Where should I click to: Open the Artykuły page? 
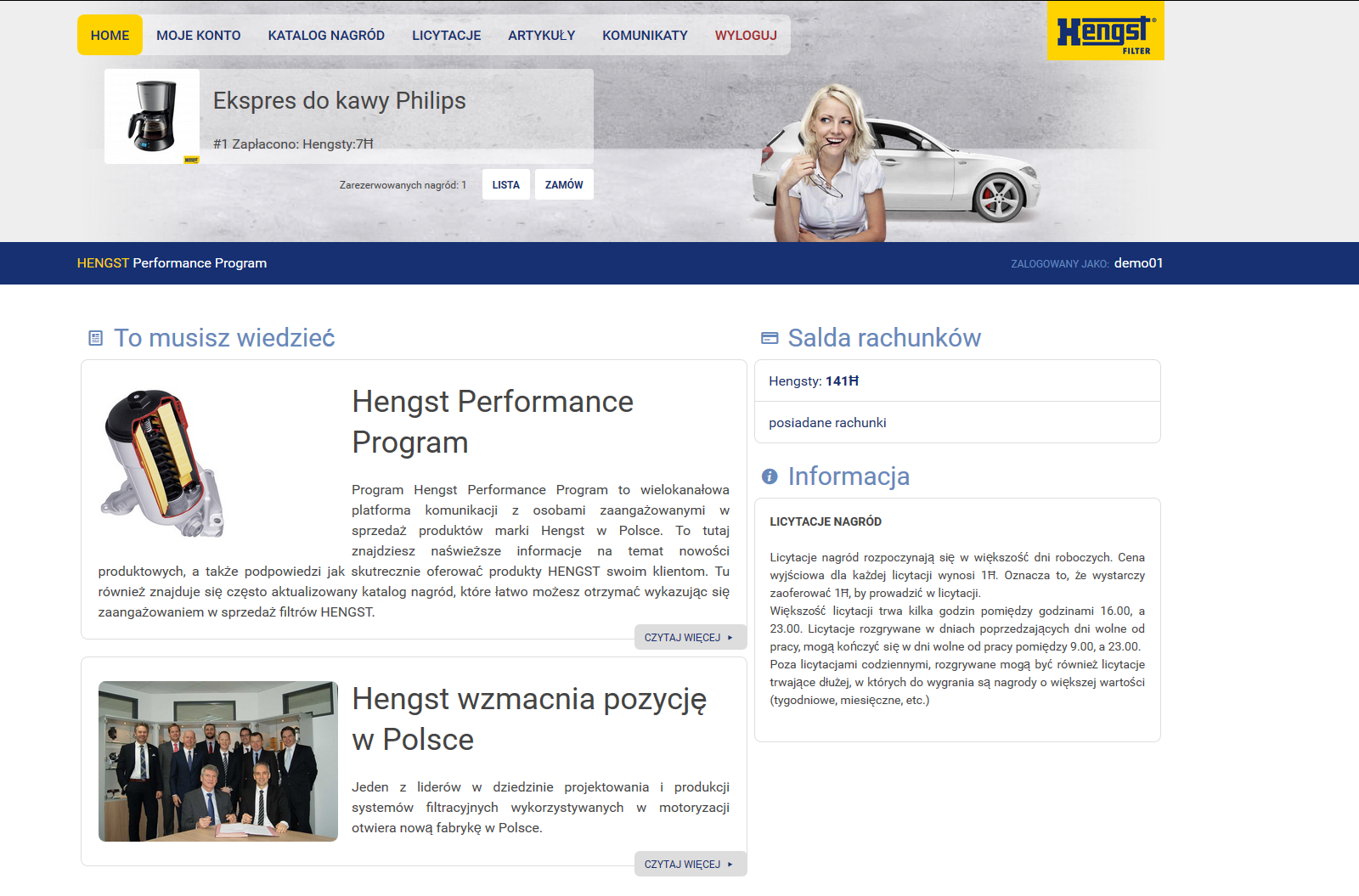[x=541, y=36]
